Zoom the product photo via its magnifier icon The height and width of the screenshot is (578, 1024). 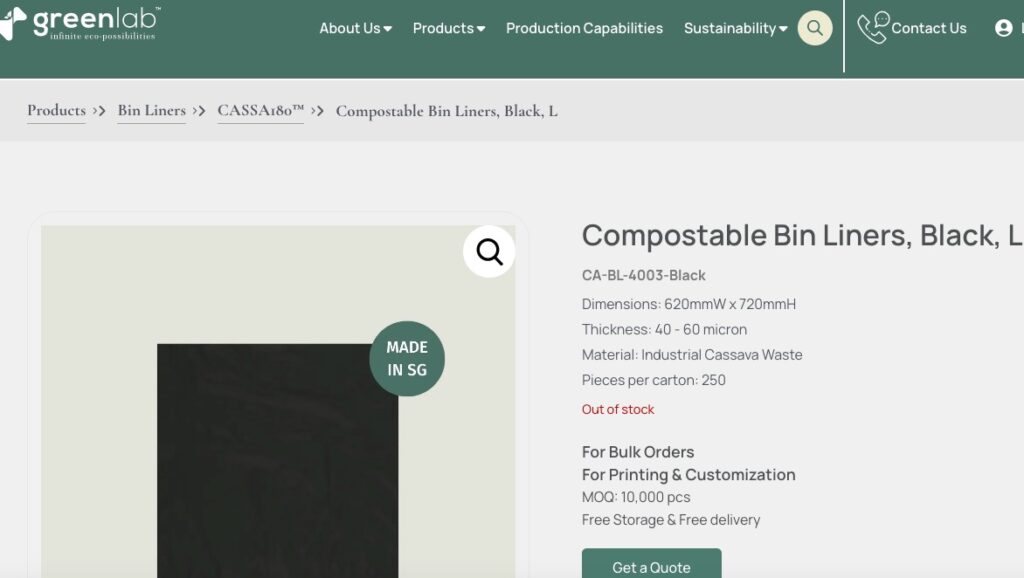(487, 252)
